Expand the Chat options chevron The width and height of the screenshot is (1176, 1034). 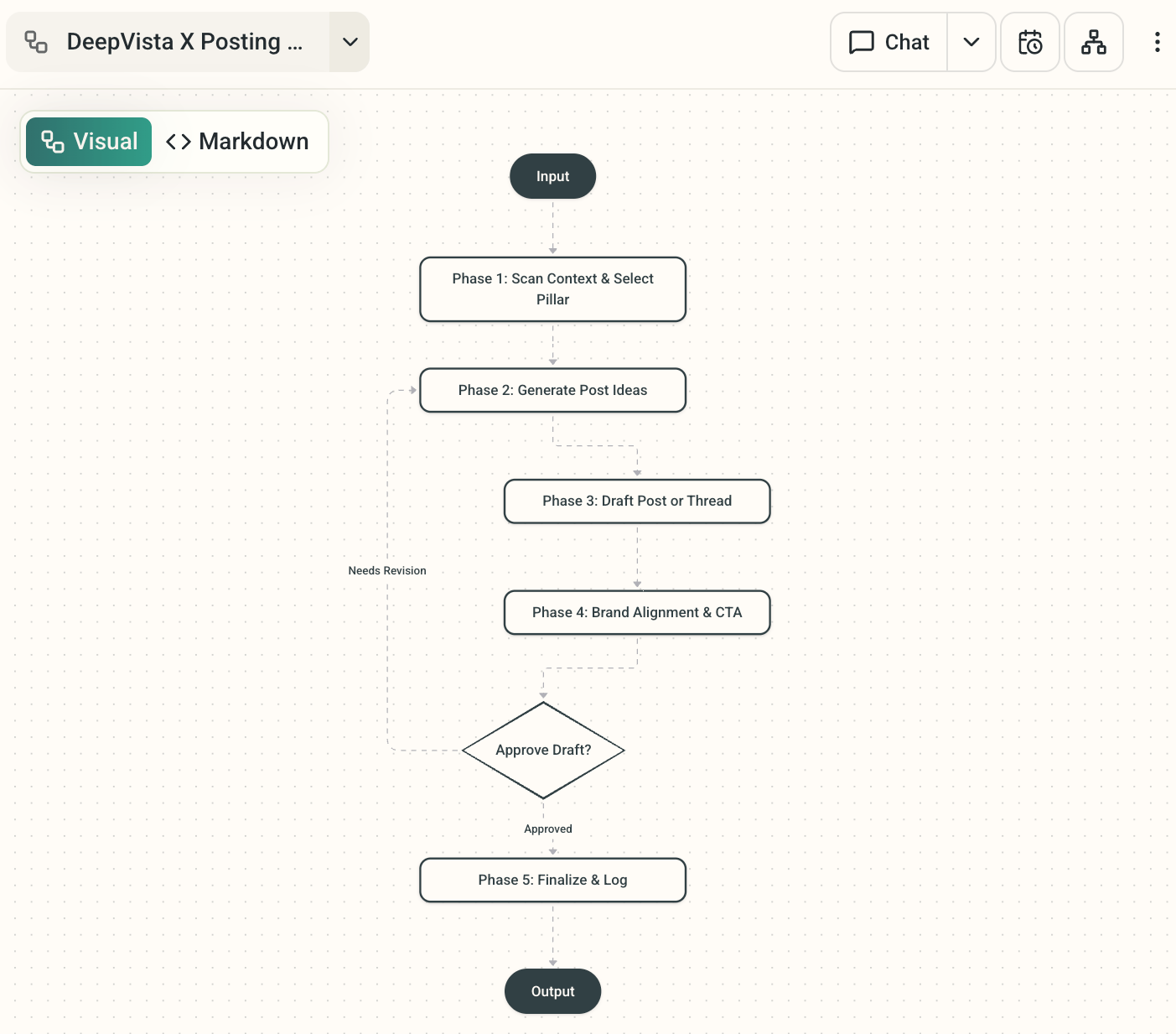pyautogui.click(x=971, y=42)
